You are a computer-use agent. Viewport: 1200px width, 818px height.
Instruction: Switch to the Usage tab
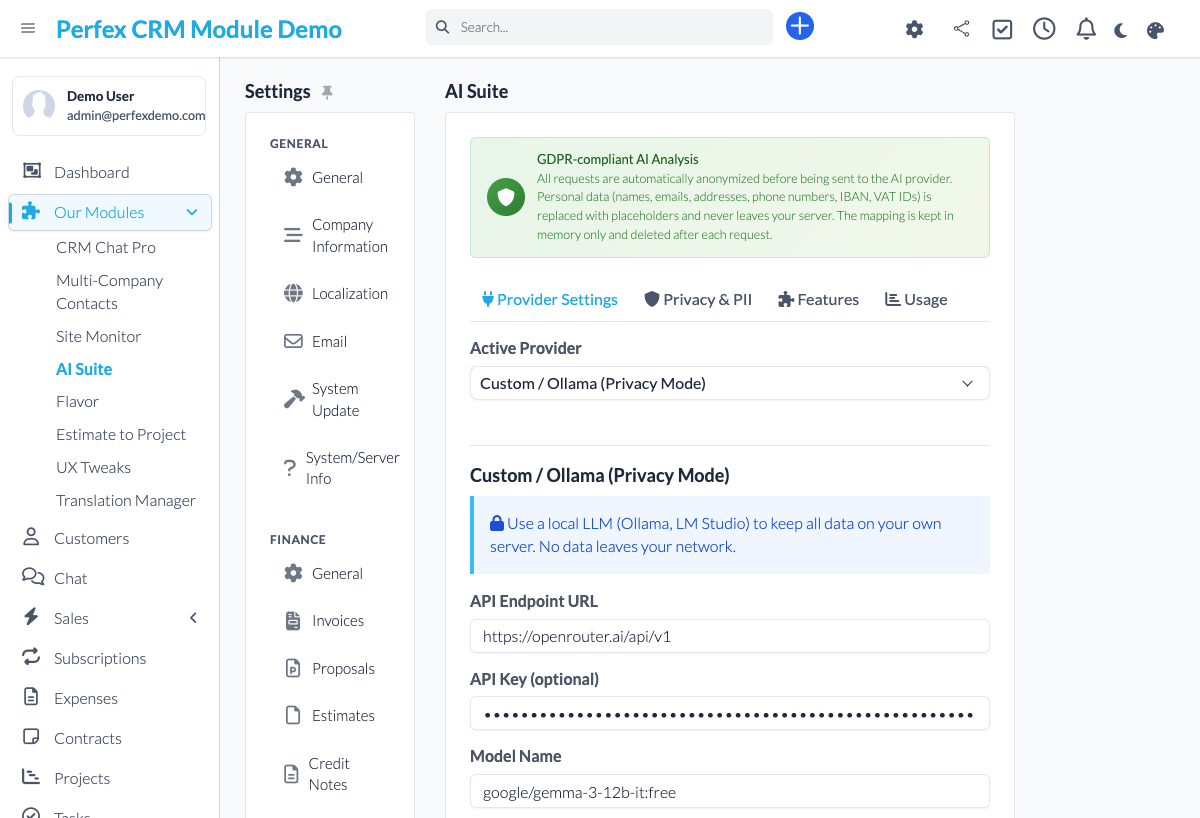pos(915,299)
